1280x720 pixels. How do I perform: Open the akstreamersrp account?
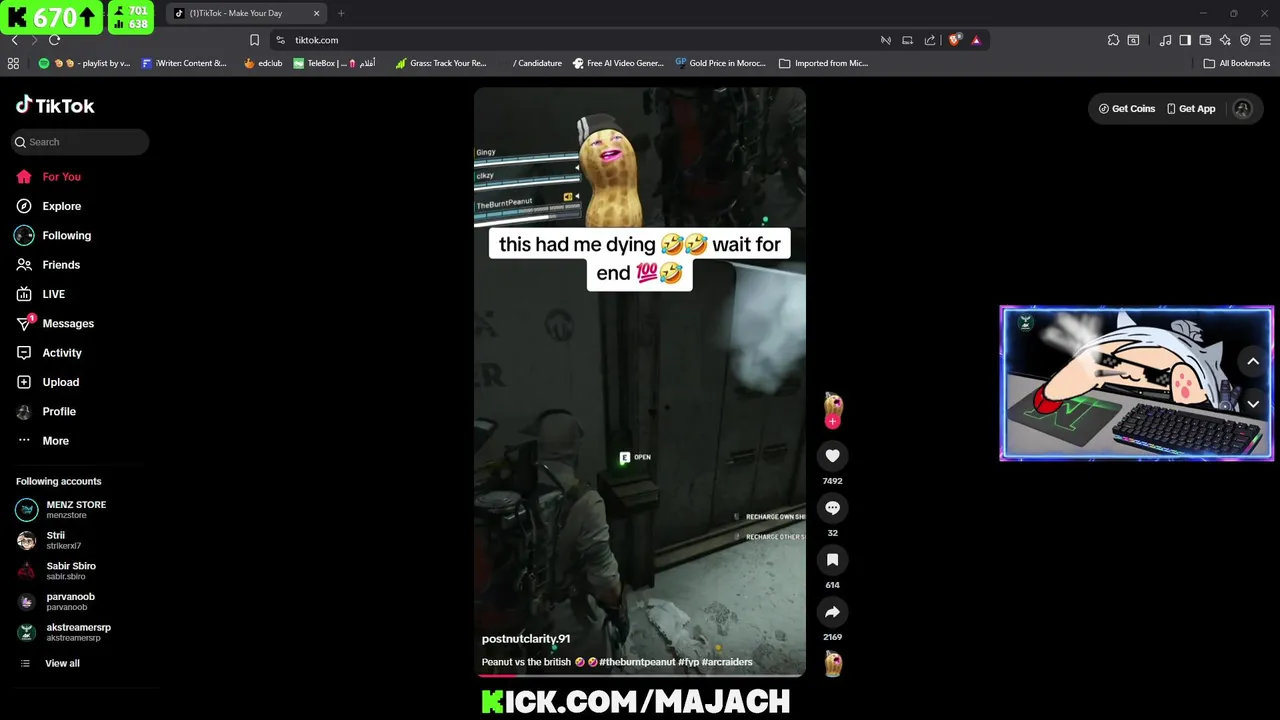tap(63, 632)
